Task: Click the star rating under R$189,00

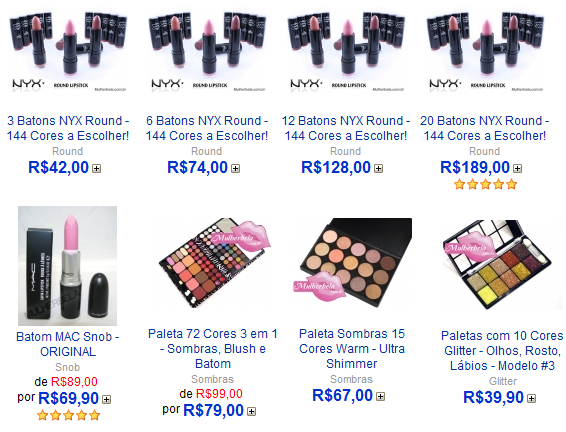Action: pos(486,184)
